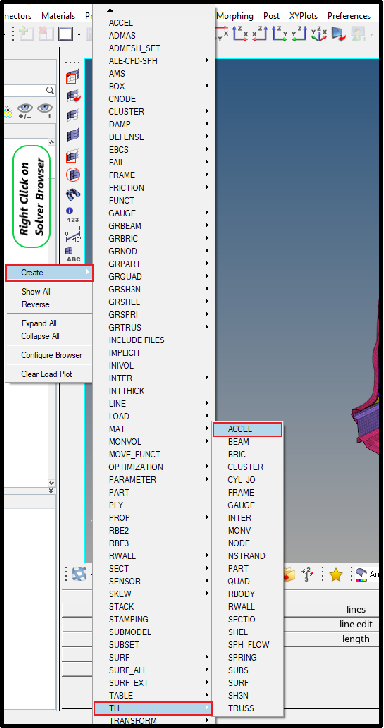Click the green plus new entity icon
The height and width of the screenshot is (728, 384).
(26, 34)
